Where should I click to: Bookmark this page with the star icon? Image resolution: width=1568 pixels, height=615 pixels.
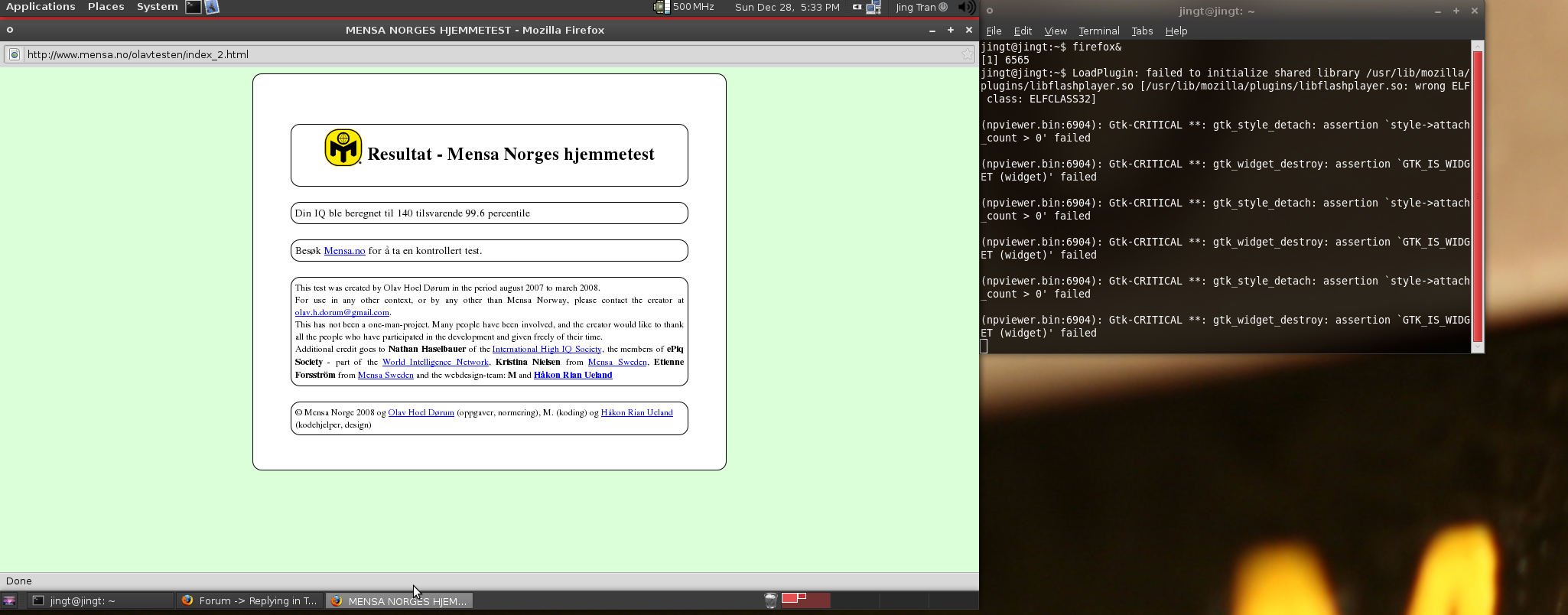pos(968,54)
